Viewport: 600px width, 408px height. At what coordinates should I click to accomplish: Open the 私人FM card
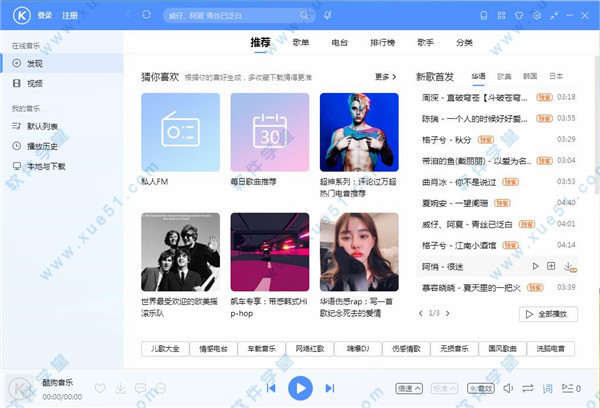tap(181, 132)
